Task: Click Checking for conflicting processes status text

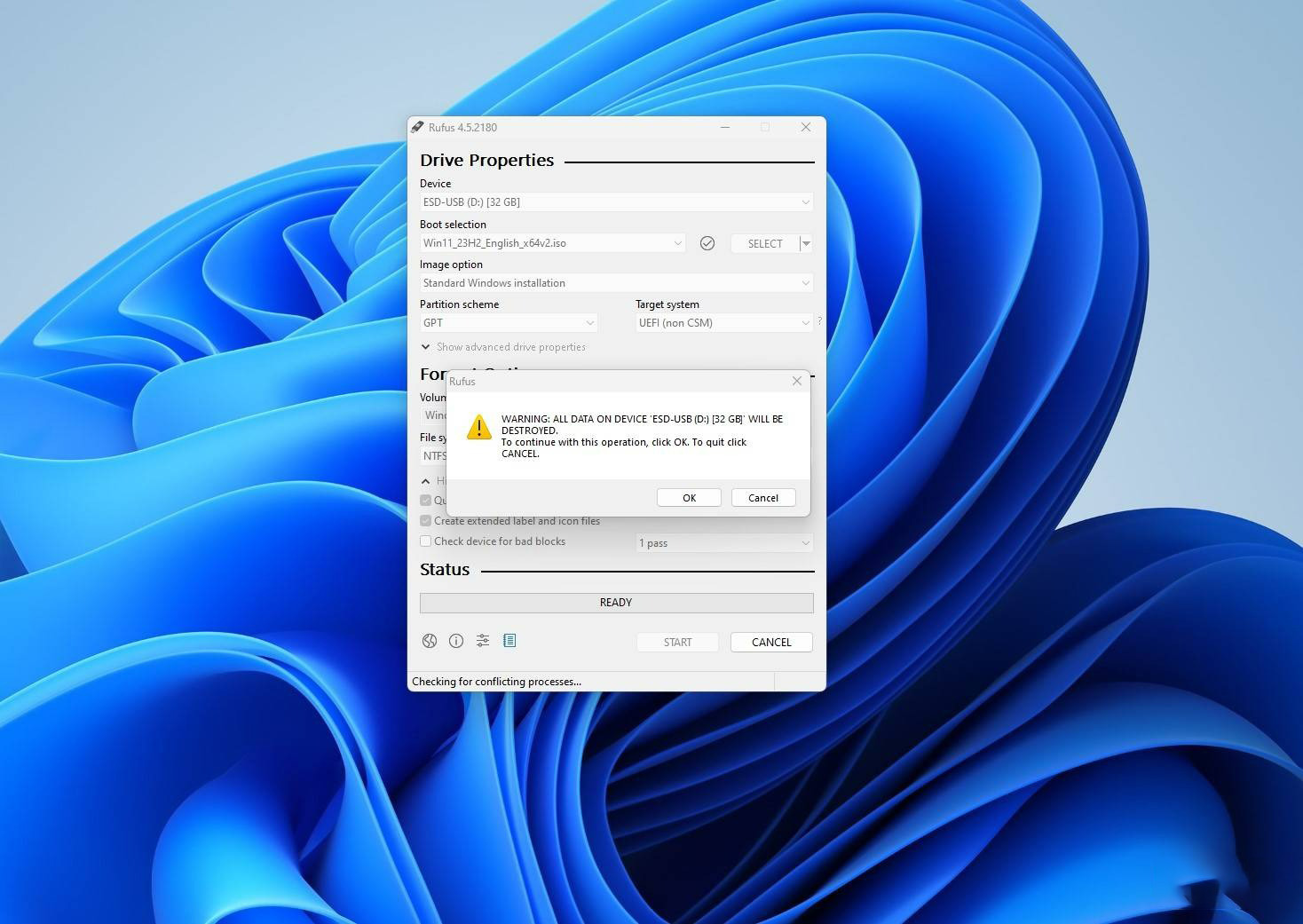Action: (497, 682)
